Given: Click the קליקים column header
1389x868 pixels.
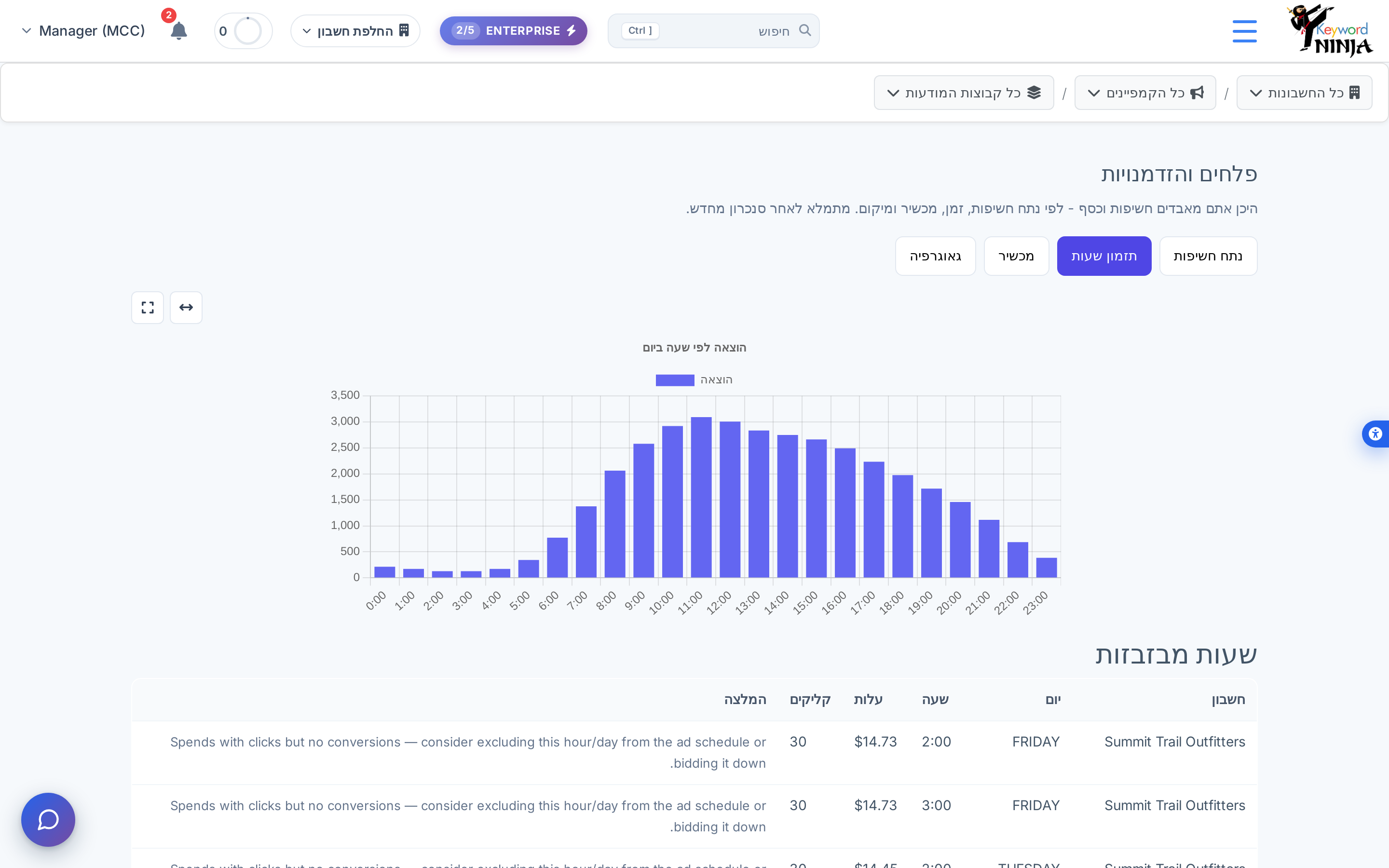Looking at the screenshot, I should coord(810,700).
